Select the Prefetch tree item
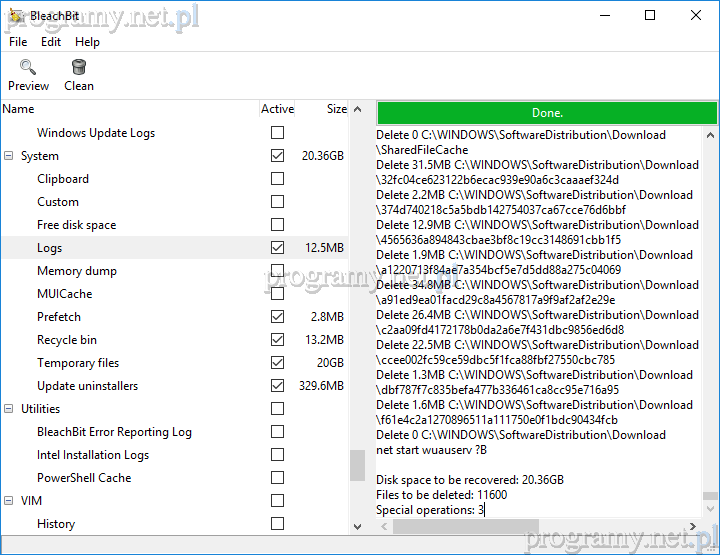The height and width of the screenshot is (555, 720). pos(58,317)
